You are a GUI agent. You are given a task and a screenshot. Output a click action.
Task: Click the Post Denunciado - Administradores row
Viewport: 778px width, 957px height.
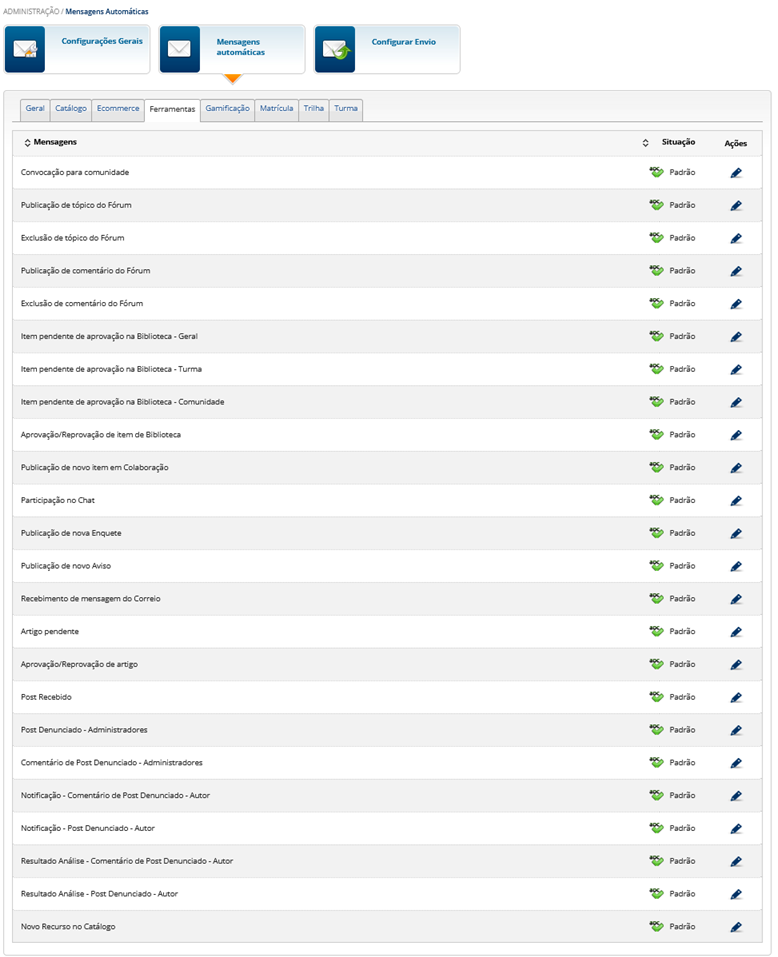pos(84,730)
